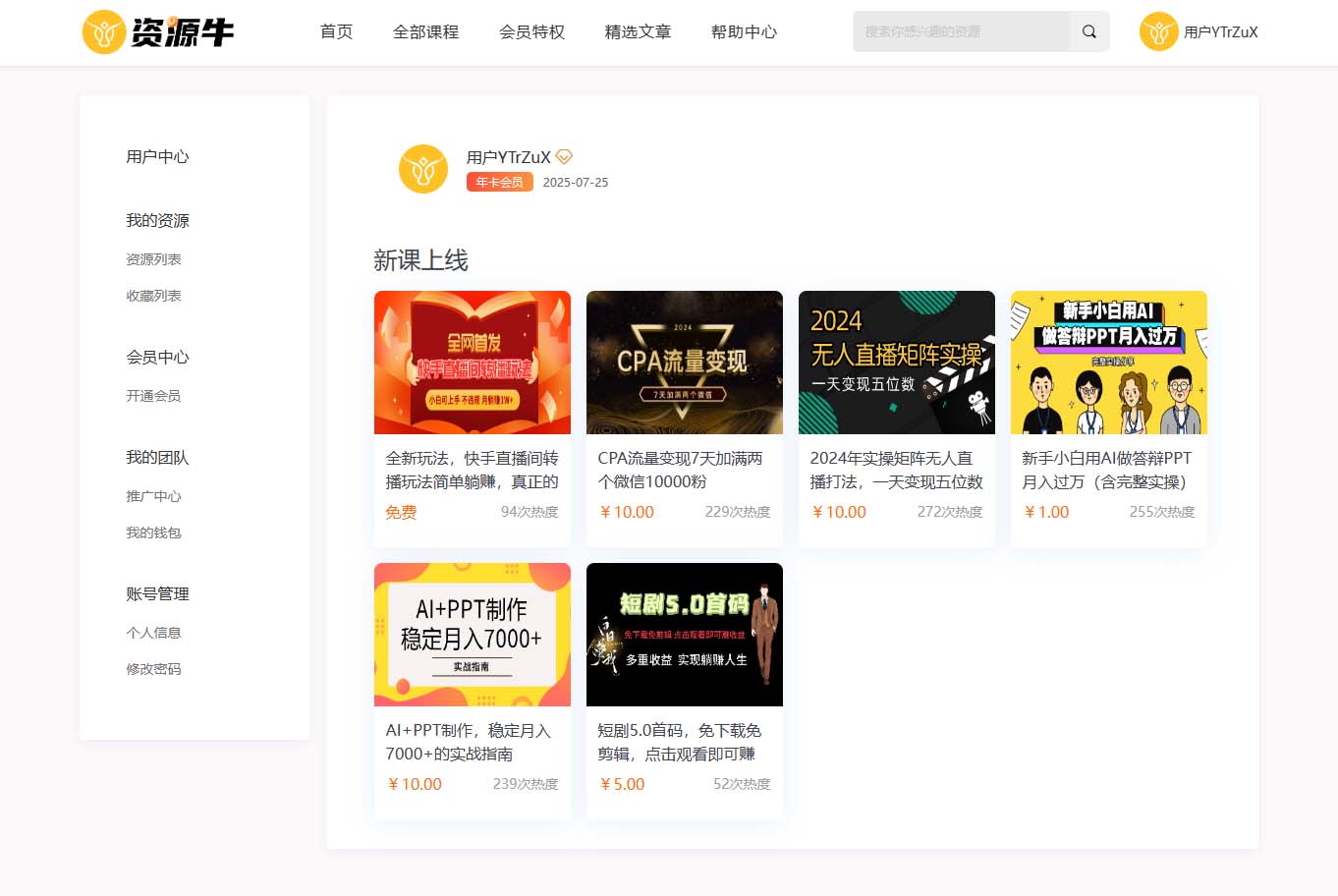Click the user avatar in the profile area

pyautogui.click(x=422, y=168)
